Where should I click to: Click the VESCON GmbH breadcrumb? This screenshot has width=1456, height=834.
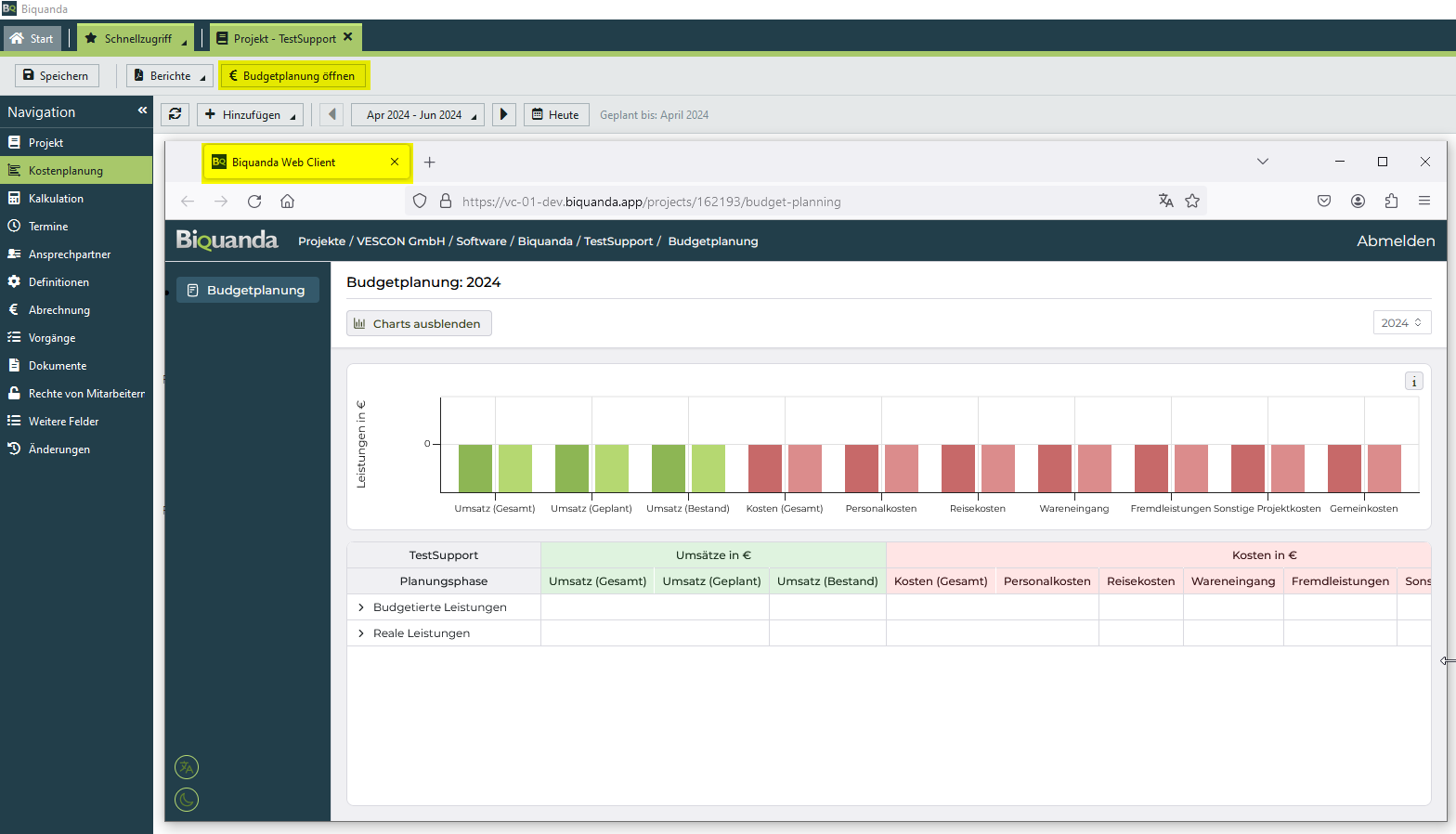tap(401, 241)
